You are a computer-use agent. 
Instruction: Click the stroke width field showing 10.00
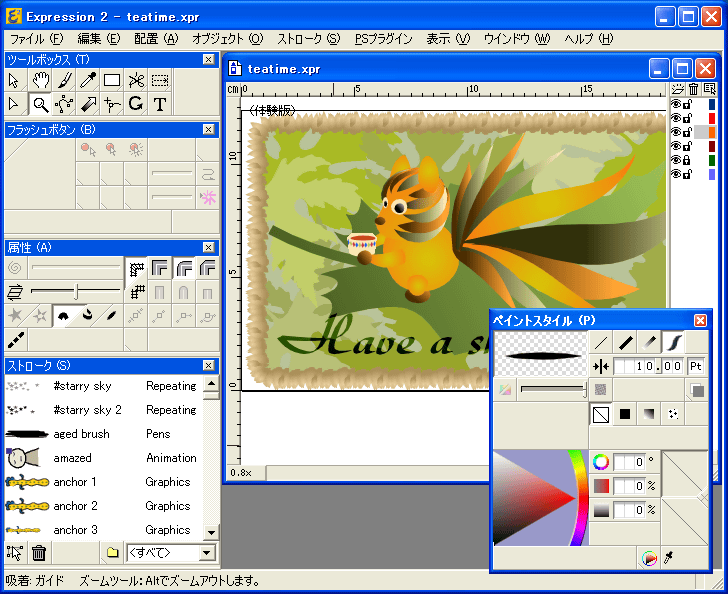click(649, 366)
